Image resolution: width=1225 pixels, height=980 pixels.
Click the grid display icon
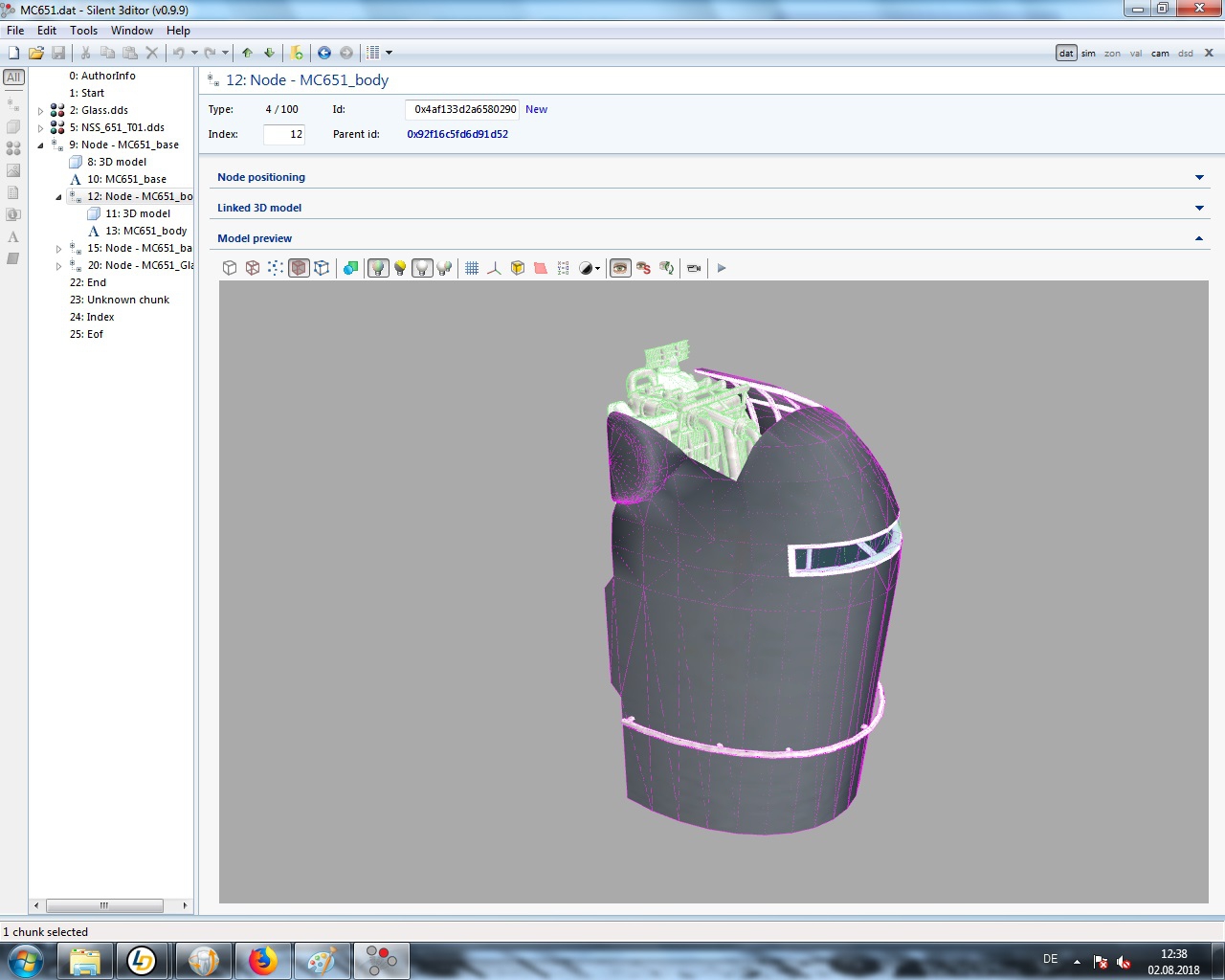(472, 268)
